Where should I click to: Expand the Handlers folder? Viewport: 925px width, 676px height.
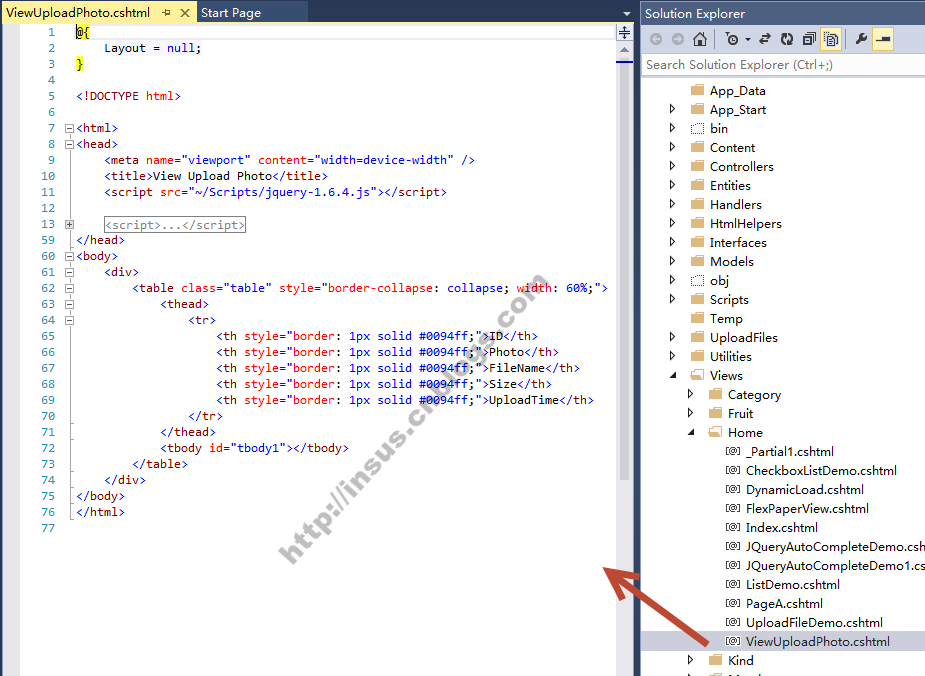tap(673, 204)
